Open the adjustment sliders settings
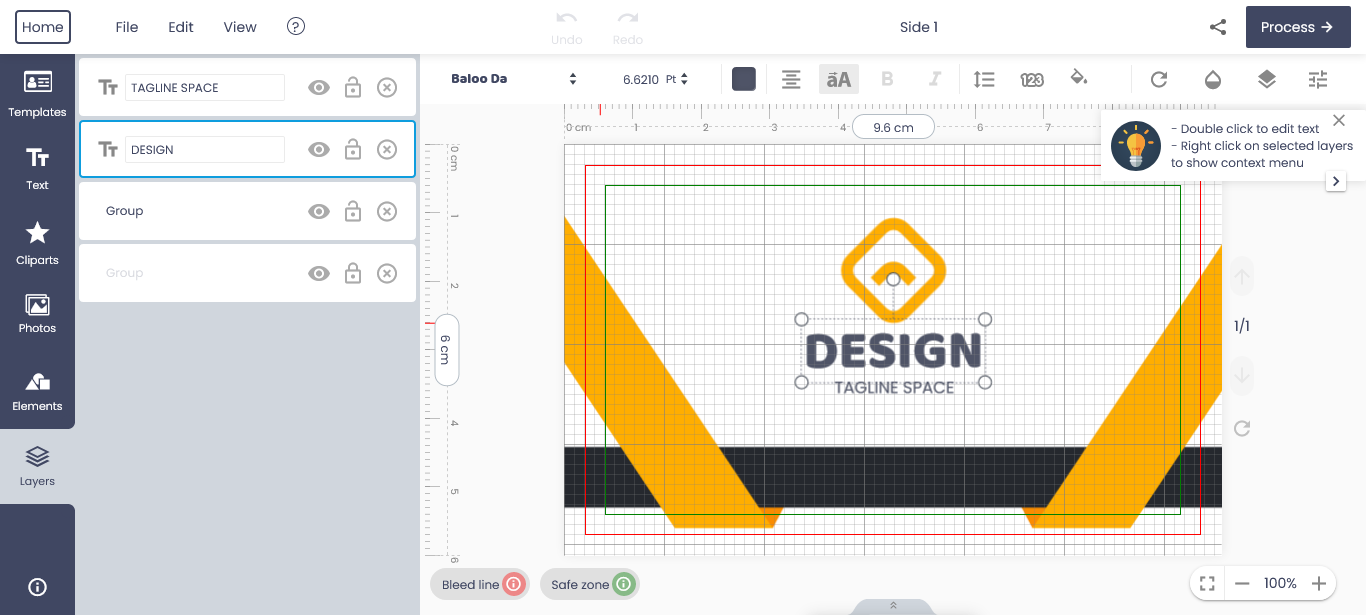 point(1318,79)
